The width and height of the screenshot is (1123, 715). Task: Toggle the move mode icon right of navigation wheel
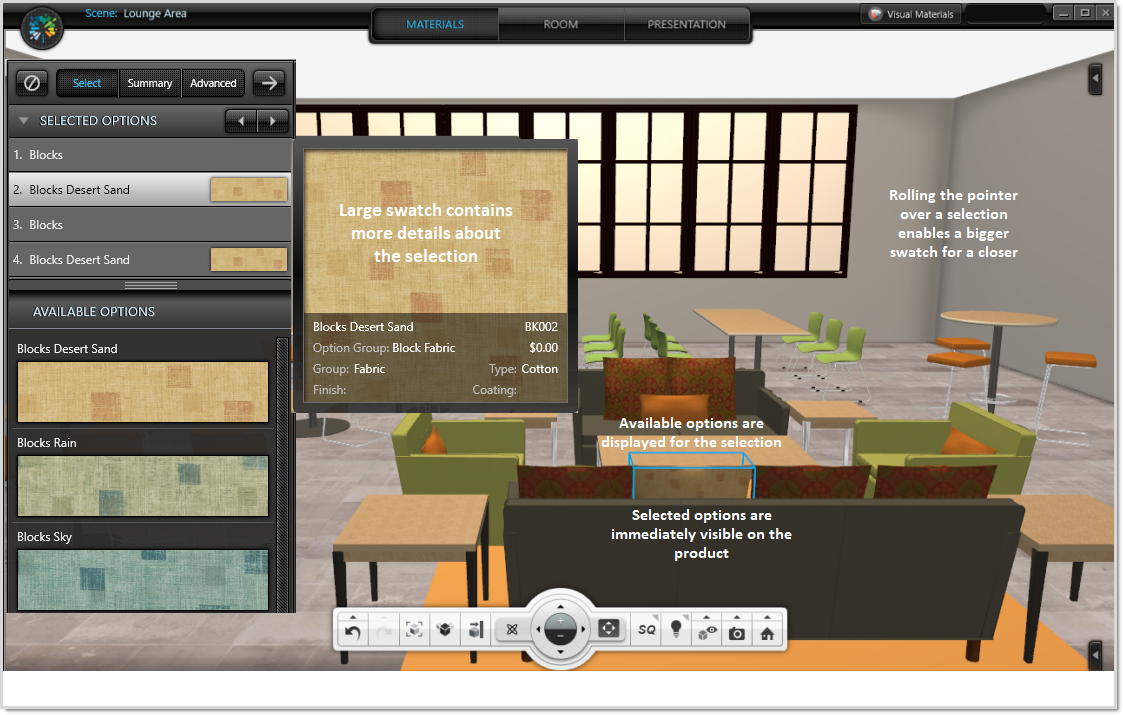(x=610, y=629)
